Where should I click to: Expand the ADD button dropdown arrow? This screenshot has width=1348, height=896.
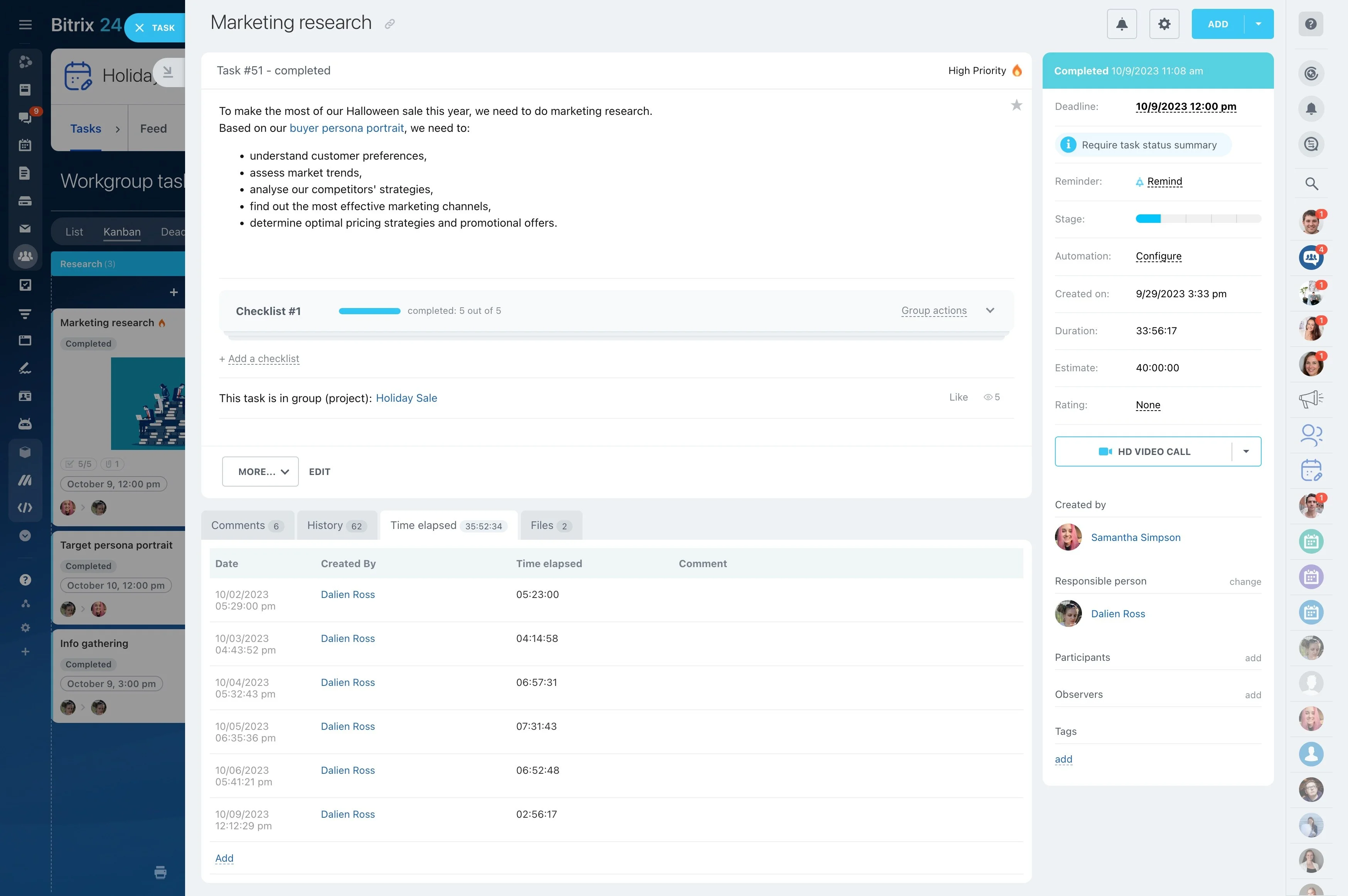[1258, 24]
